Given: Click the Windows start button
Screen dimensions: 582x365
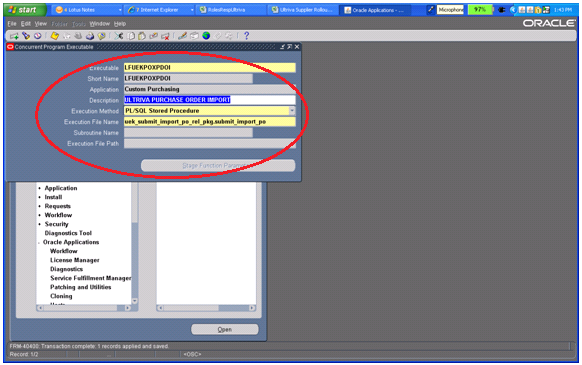Looking at the screenshot, I should coord(24,10).
